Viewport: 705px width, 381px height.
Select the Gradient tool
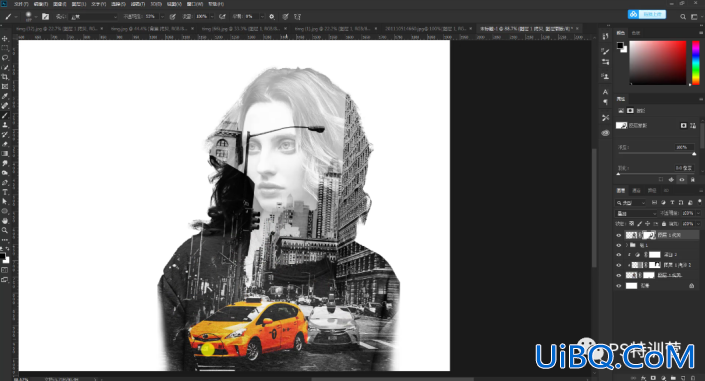click(x=5, y=153)
